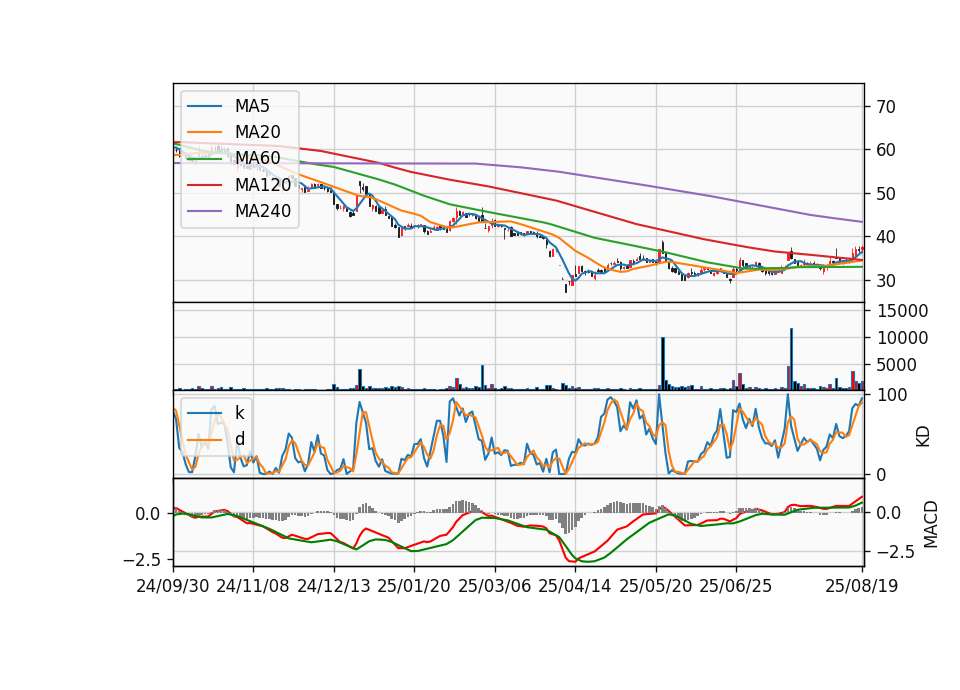Click the price axis value 70
Image resolution: width=960 pixels, height=690 pixels.
pyautogui.click(x=886, y=107)
